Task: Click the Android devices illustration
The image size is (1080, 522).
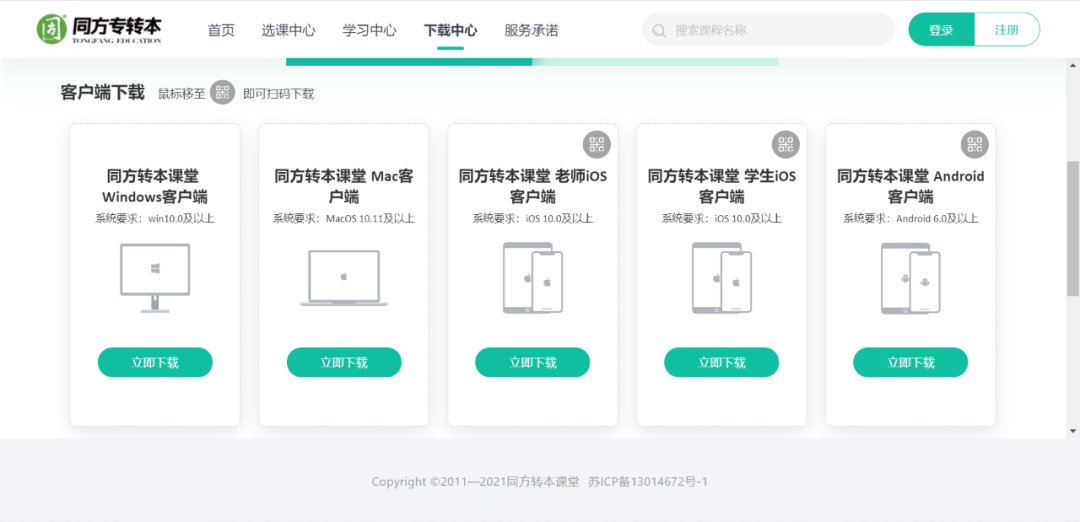Action: pyautogui.click(x=911, y=278)
